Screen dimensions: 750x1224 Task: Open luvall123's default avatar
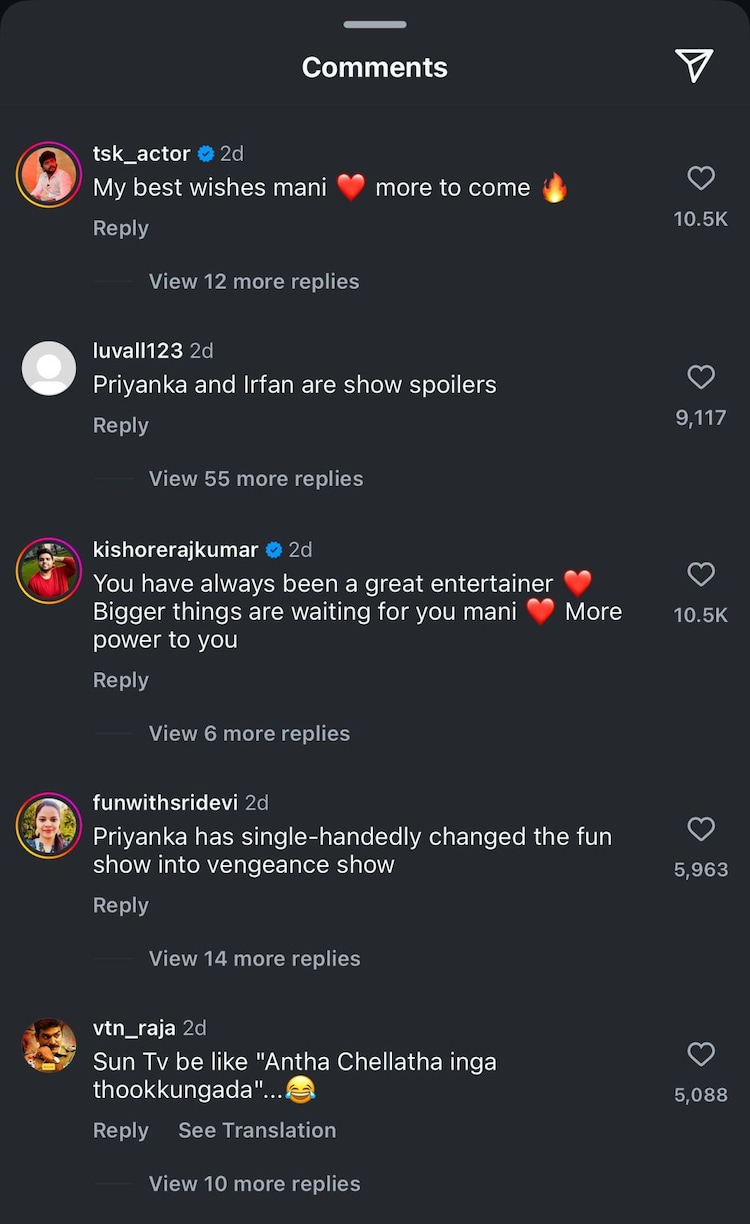(49, 368)
